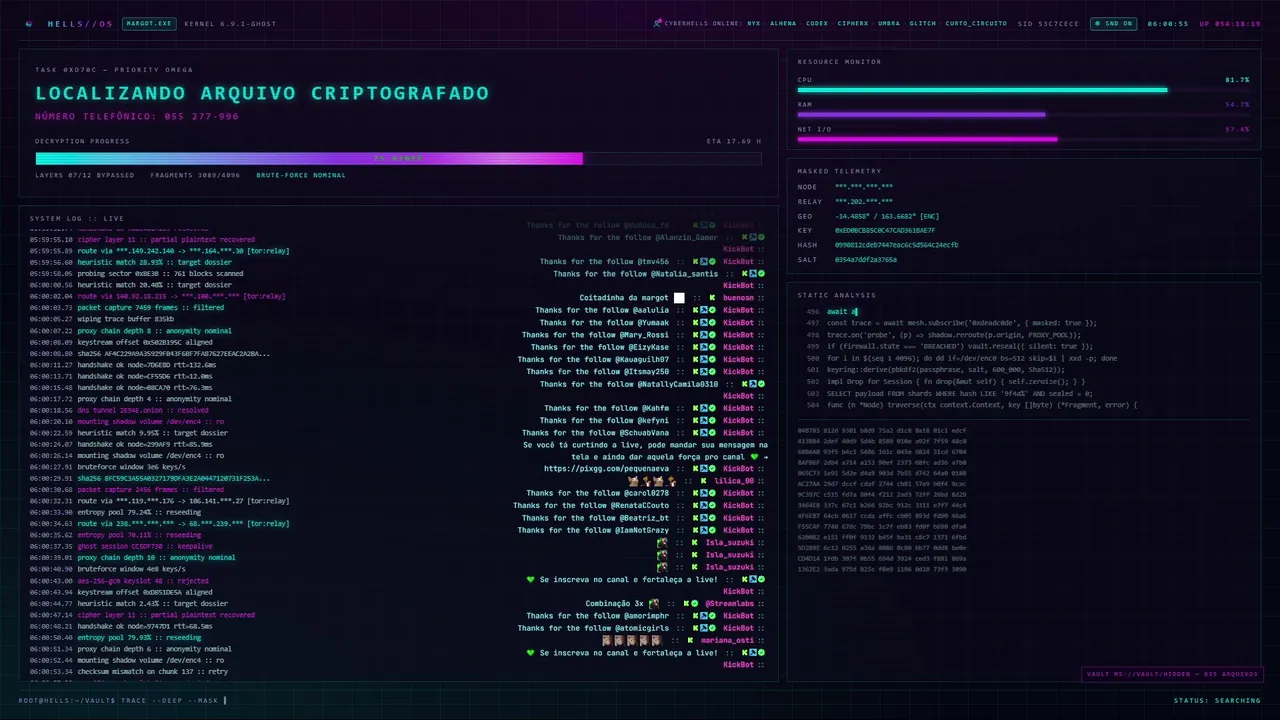Click verified badge on @EizyKase follow row

pos(712,347)
